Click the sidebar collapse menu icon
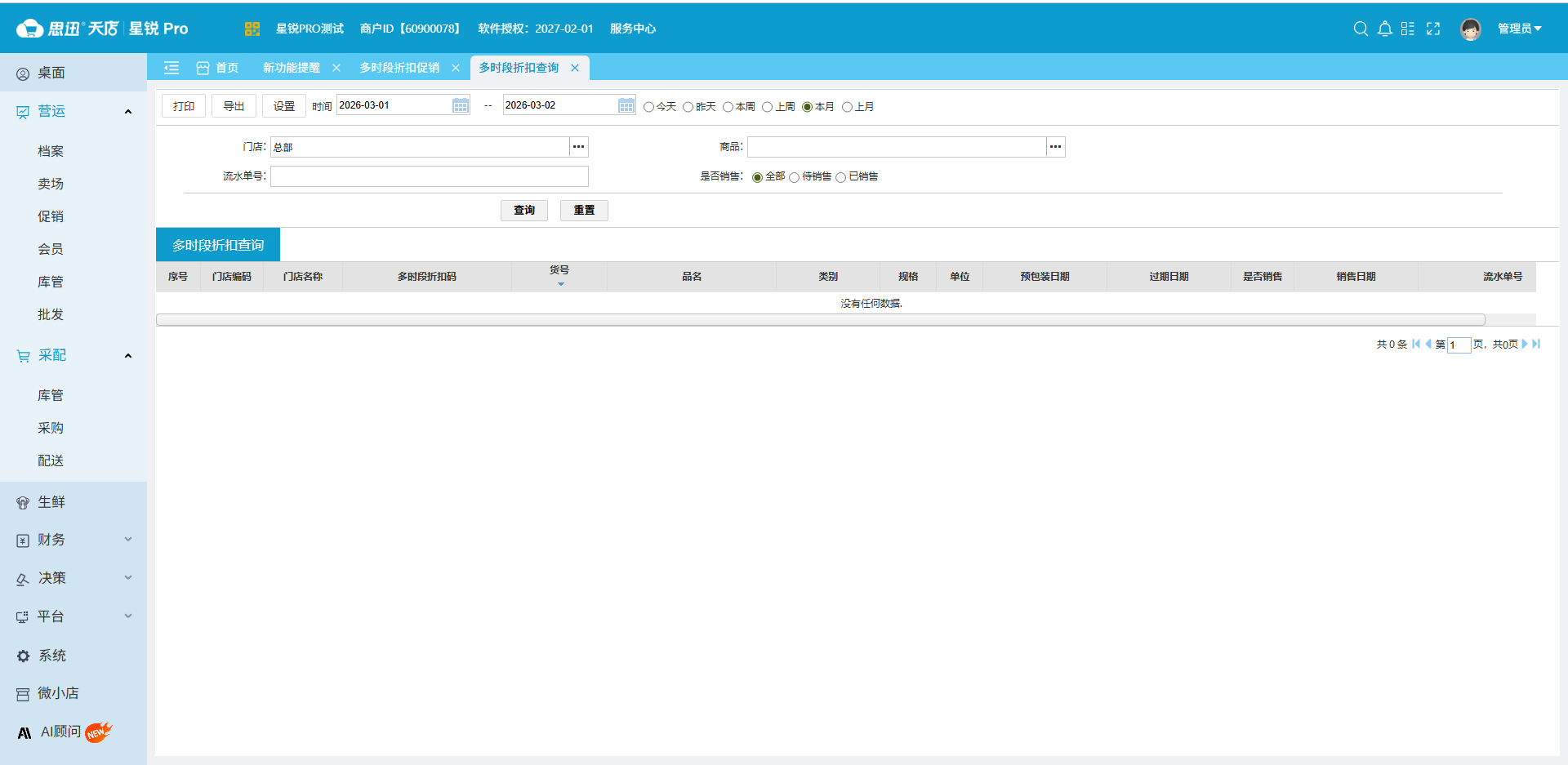The width and height of the screenshot is (1568, 765). pyautogui.click(x=171, y=68)
